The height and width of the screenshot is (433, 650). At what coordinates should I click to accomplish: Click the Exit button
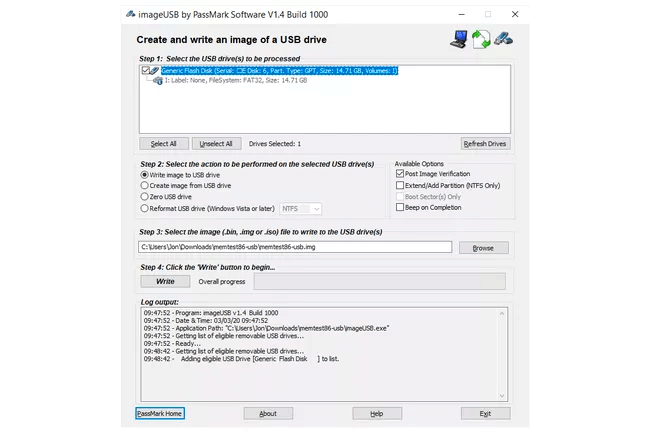tap(485, 414)
